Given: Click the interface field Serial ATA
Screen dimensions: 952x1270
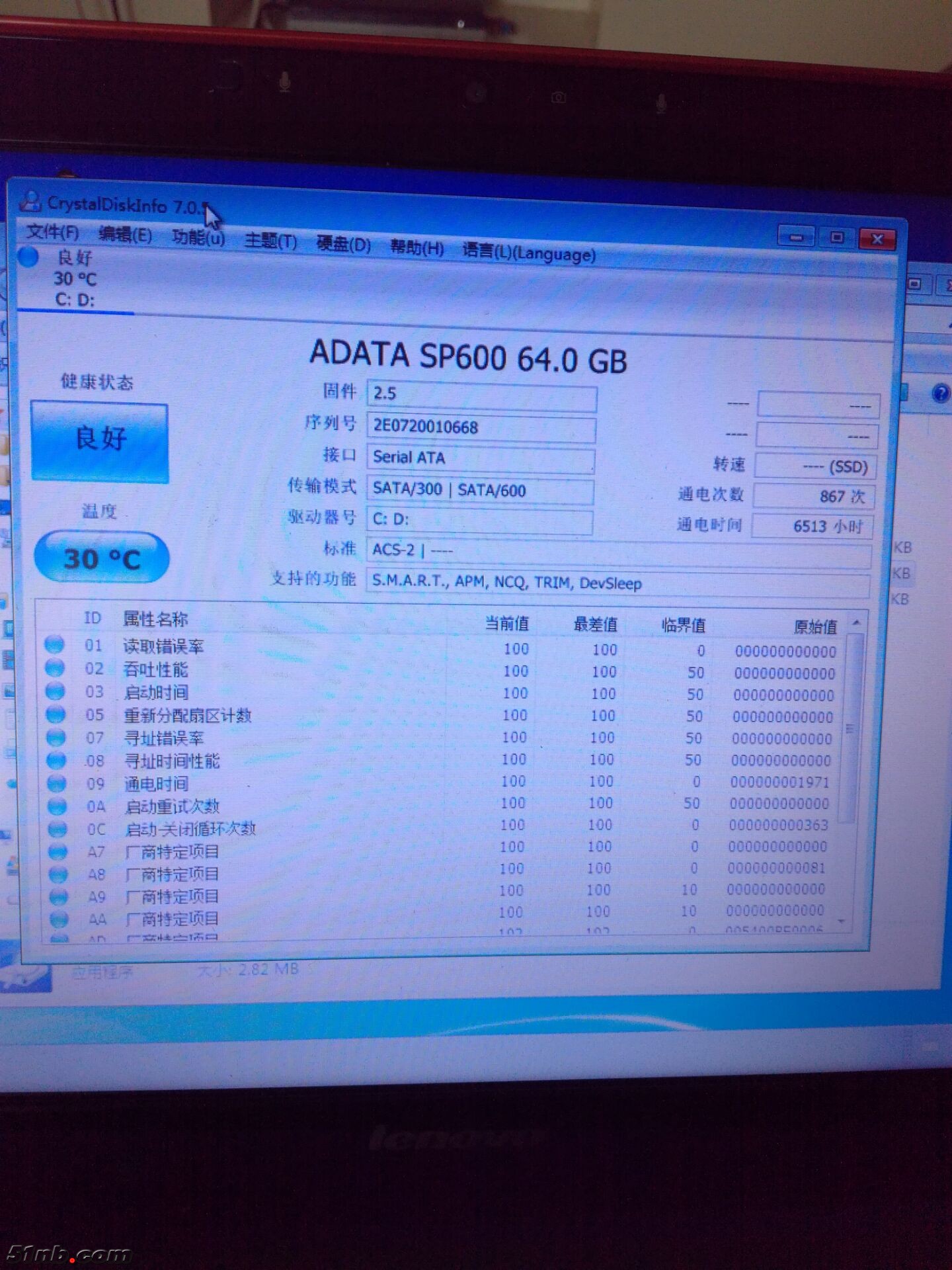Looking at the screenshot, I should pyautogui.click(x=481, y=458).
